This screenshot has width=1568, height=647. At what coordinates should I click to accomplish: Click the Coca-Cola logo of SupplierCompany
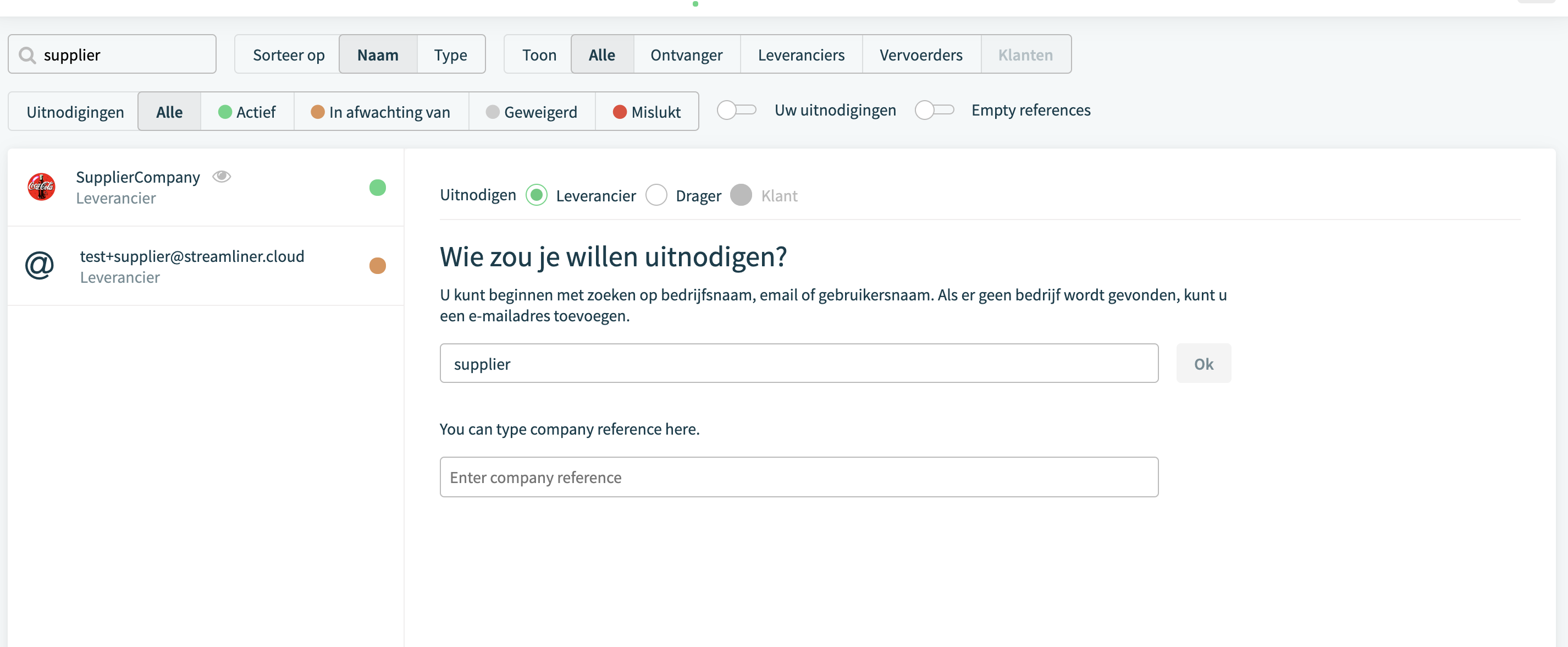tap(41, 187)
